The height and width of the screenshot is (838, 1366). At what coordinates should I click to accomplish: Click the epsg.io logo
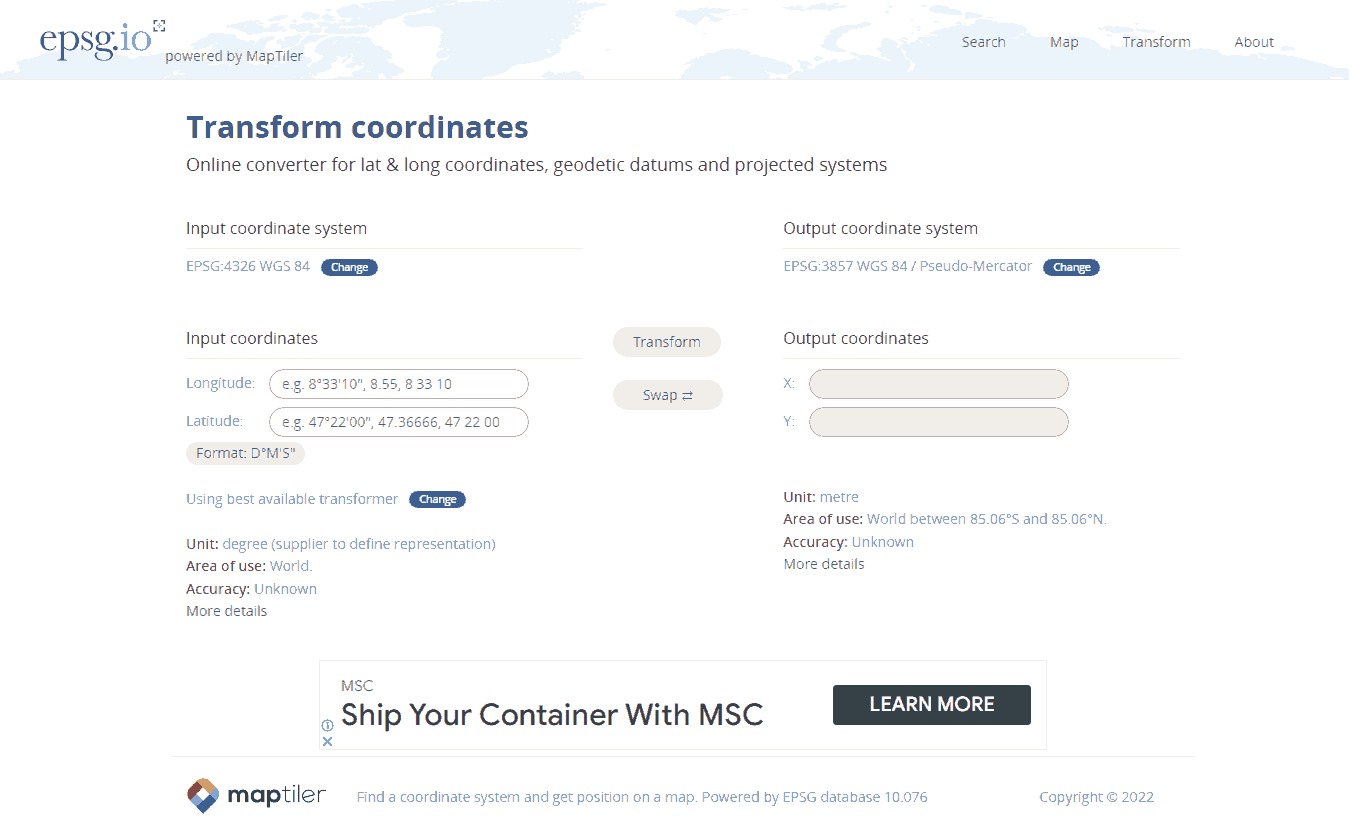point(96,39)
